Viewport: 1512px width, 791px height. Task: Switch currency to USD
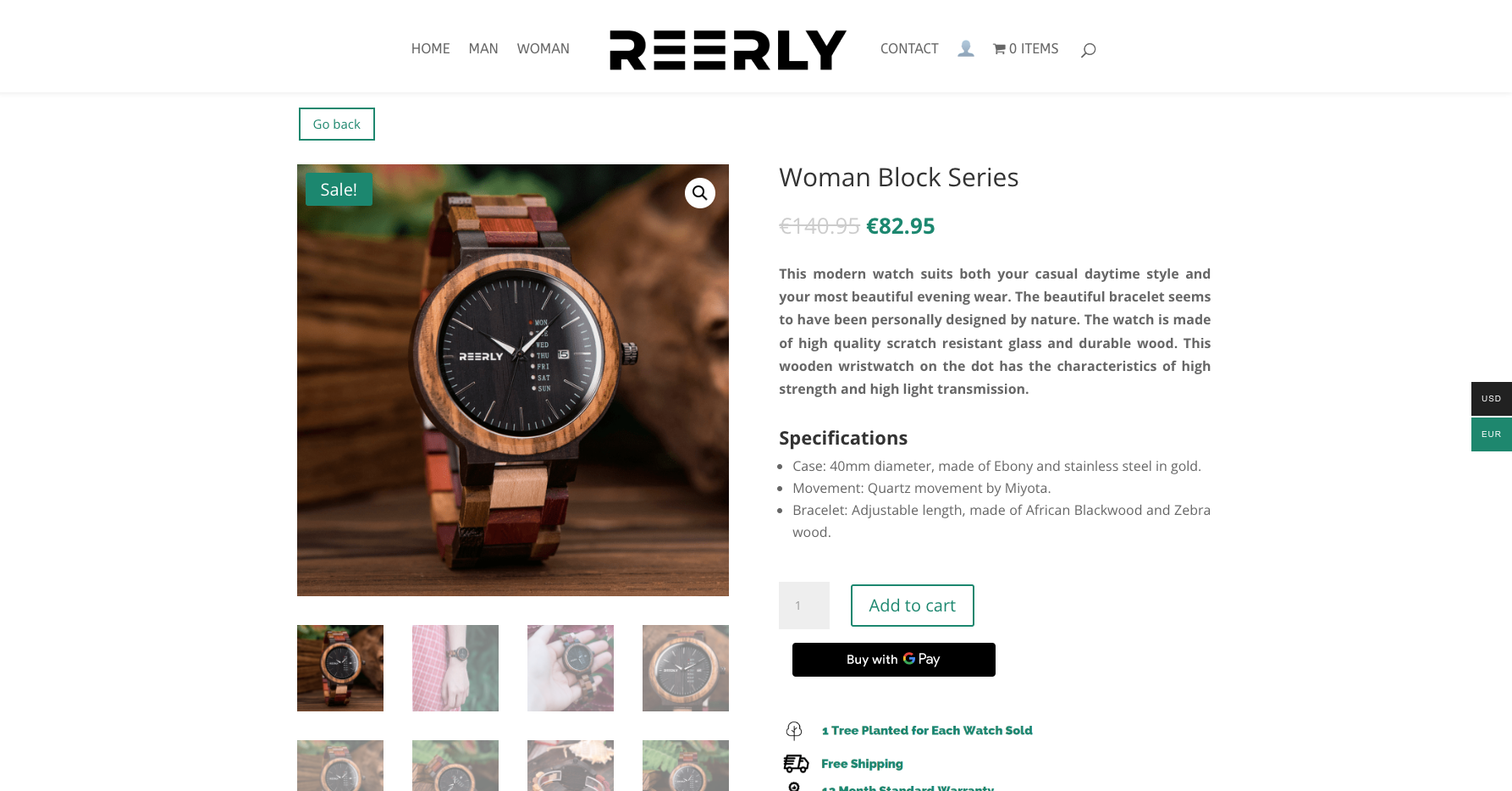pyautogui.click(x=1492, y=398)
